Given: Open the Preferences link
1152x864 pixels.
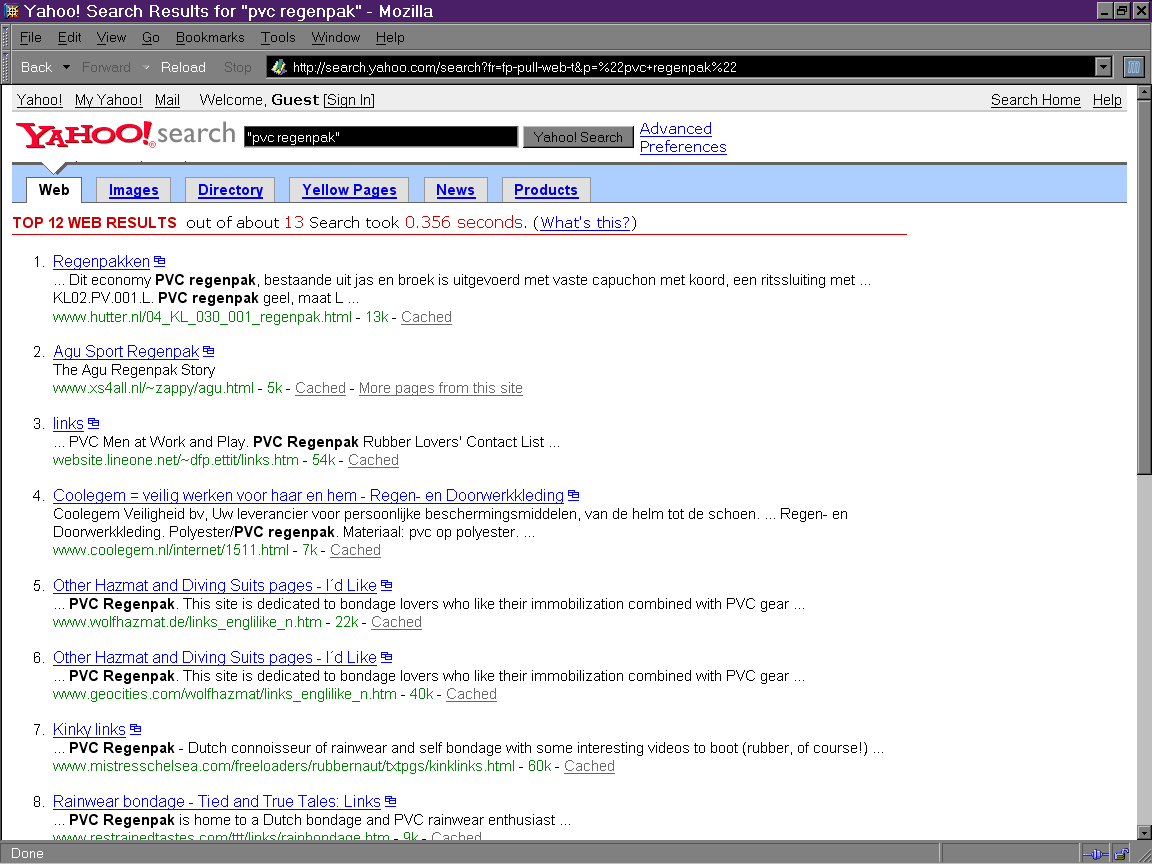Looking at the screenshot, I should tap(683, 147).
